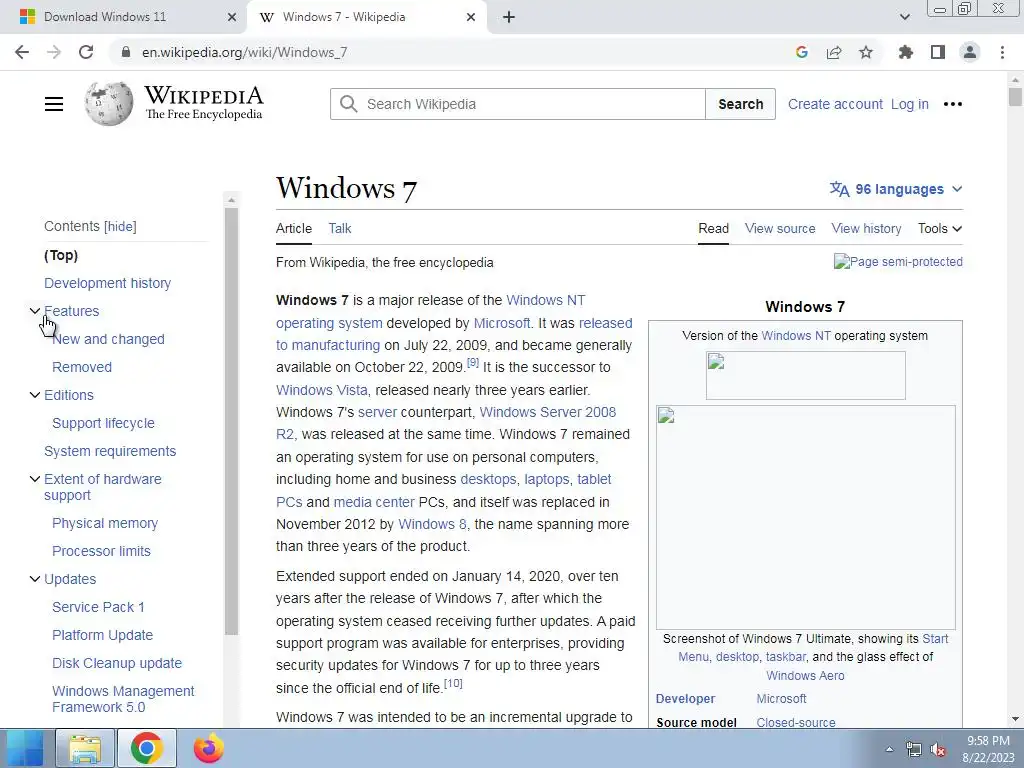The image size is (1024, 768).
Task: Close the Download Windows 11 tab
Action: click(232, 17)
